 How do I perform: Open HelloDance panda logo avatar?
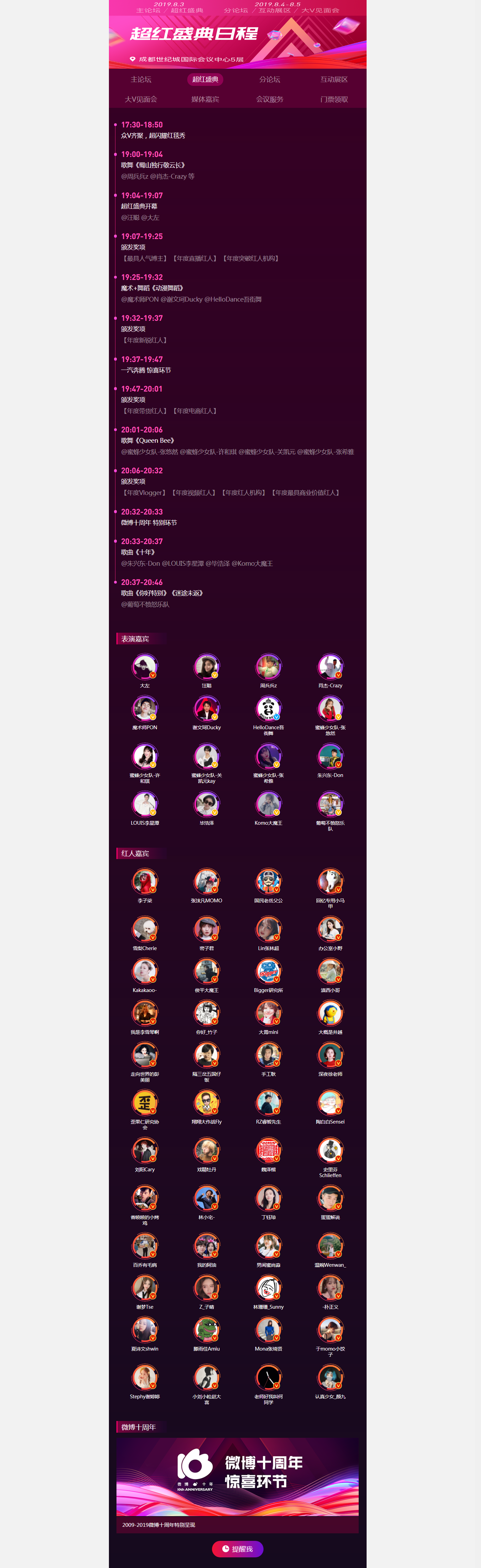pos(269,709)
